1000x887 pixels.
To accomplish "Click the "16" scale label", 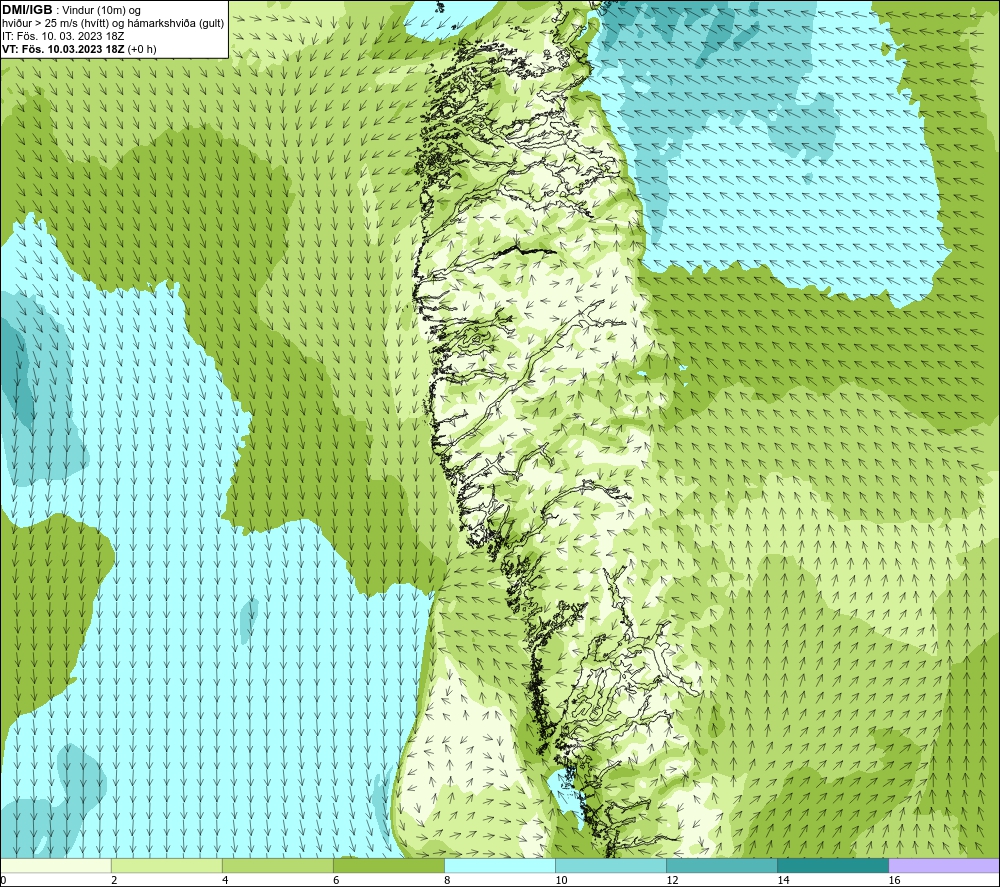I will coord(894,881).
